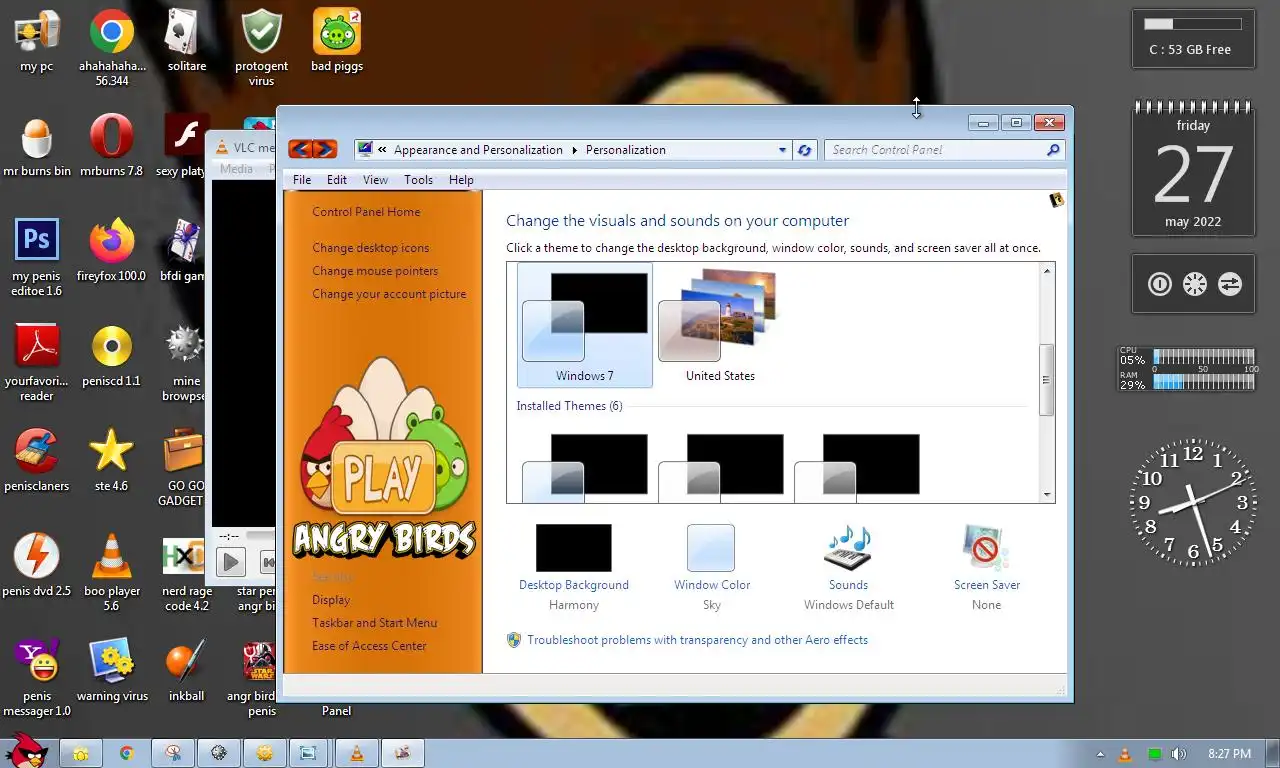Open the Media menu in VLC window
This screenshot has width=1280, height=768.
point(236,169)
